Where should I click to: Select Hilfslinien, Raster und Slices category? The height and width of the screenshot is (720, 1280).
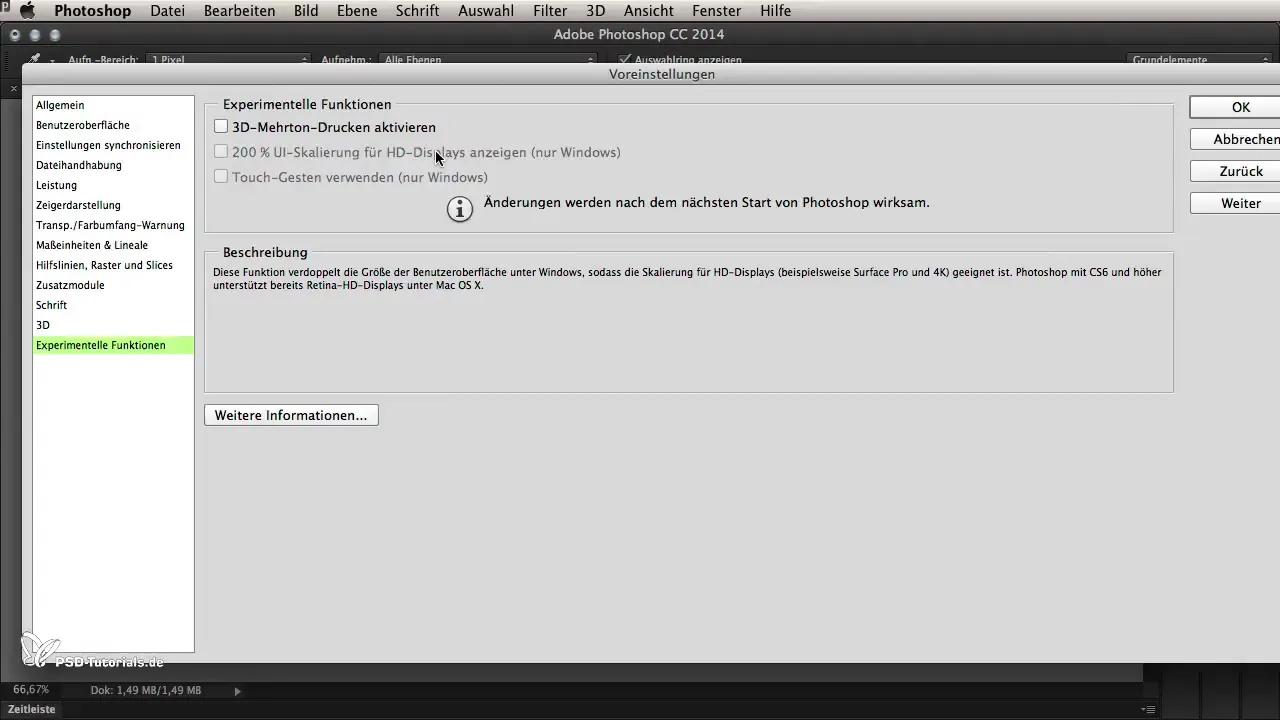[x=113, y=265]
